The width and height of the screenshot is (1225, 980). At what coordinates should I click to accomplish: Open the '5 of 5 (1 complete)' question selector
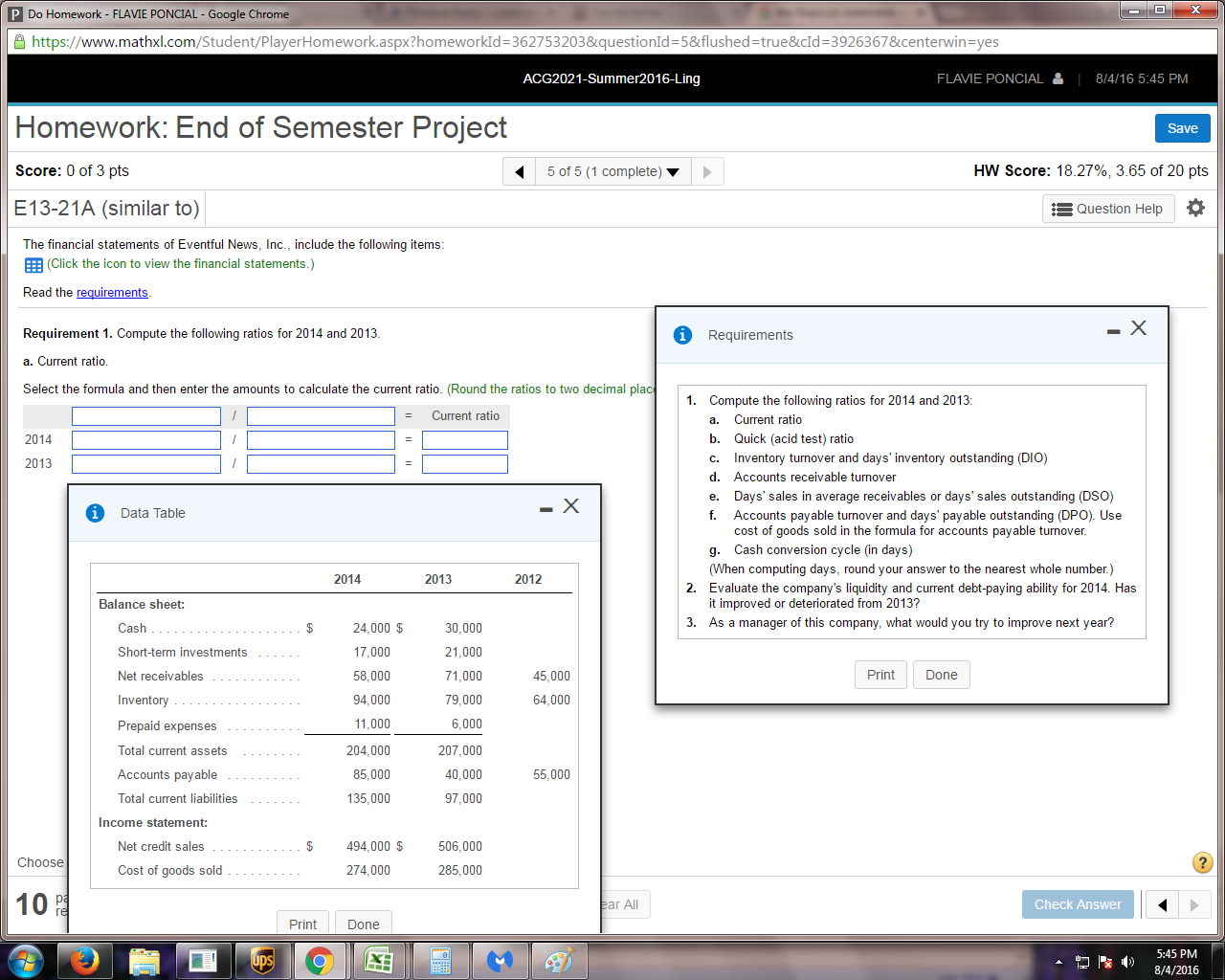click(613, 171)
